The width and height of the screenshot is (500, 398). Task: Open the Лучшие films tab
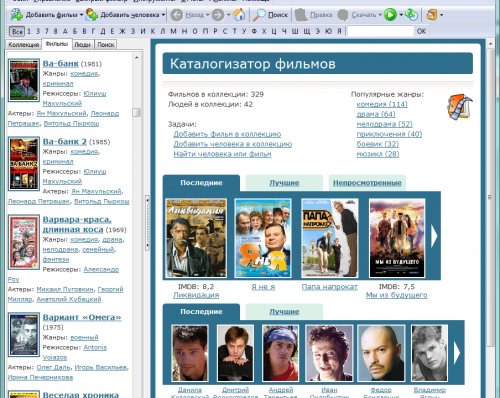coord(284,183)
